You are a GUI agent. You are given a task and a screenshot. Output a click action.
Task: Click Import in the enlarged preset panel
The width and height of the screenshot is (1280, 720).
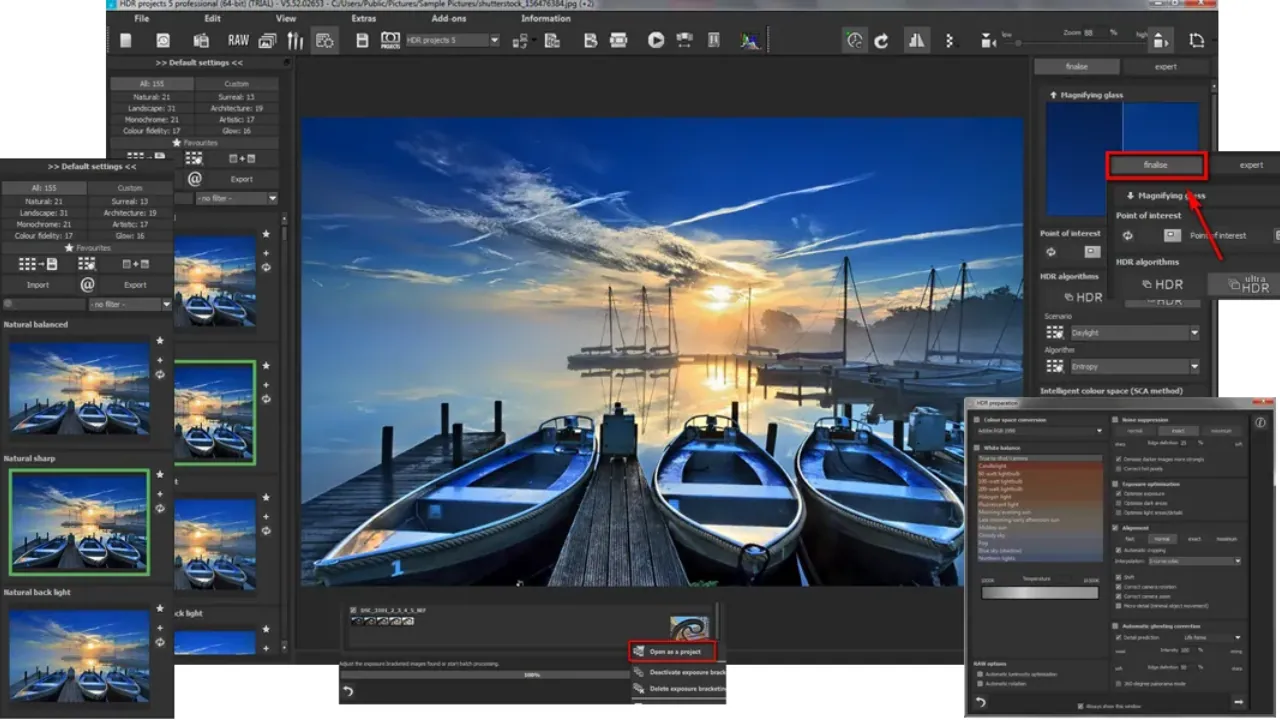tap(38, 285)
